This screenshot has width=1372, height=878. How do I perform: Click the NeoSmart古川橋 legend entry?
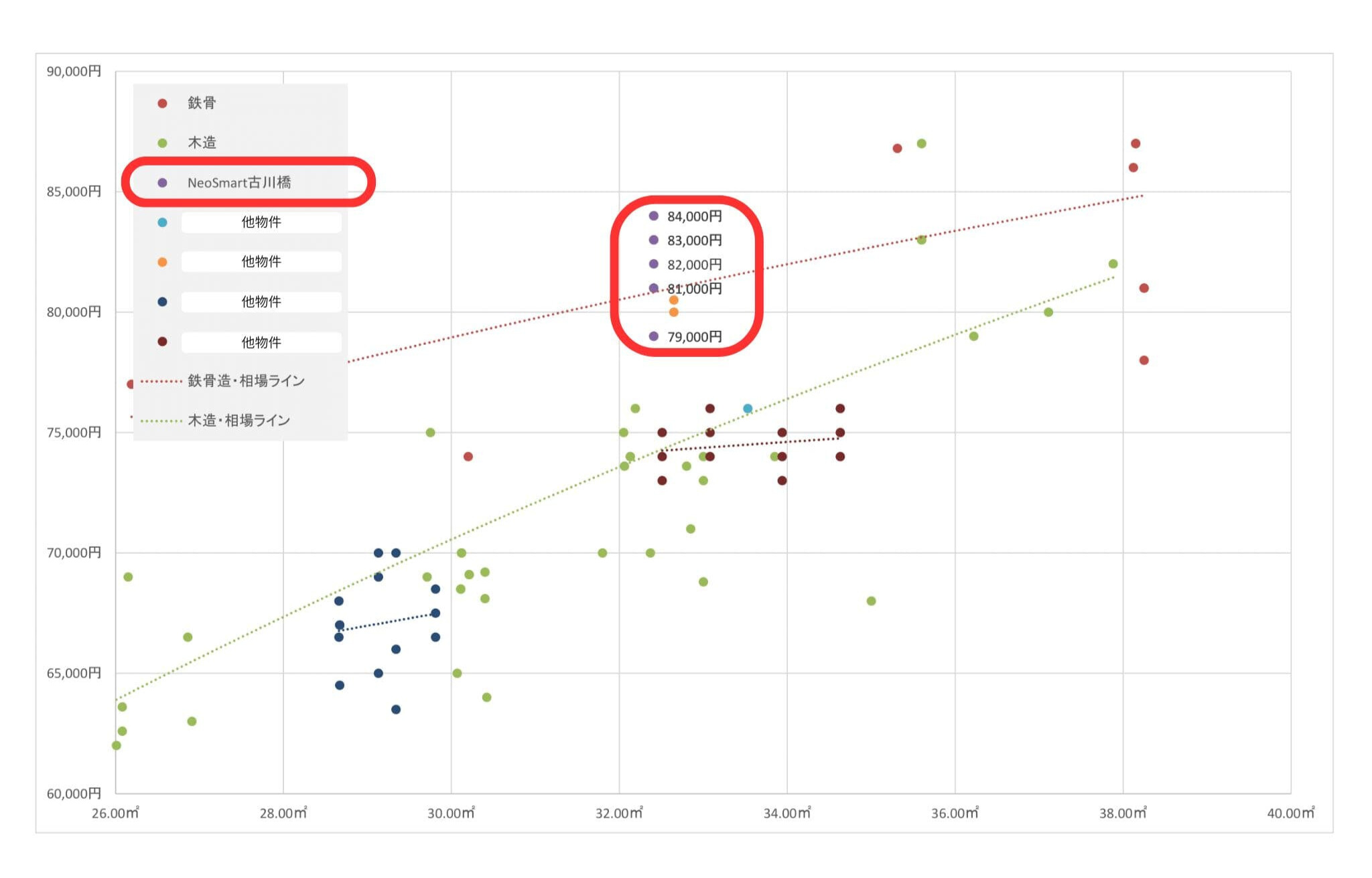tap(238, 183)
